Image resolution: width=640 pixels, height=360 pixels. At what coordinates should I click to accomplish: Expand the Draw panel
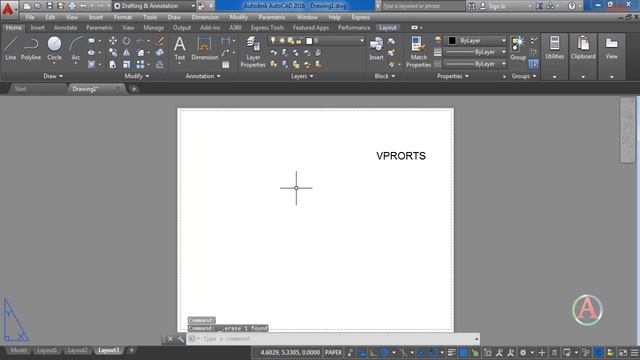pyautogui.click(x=53, y=76)
